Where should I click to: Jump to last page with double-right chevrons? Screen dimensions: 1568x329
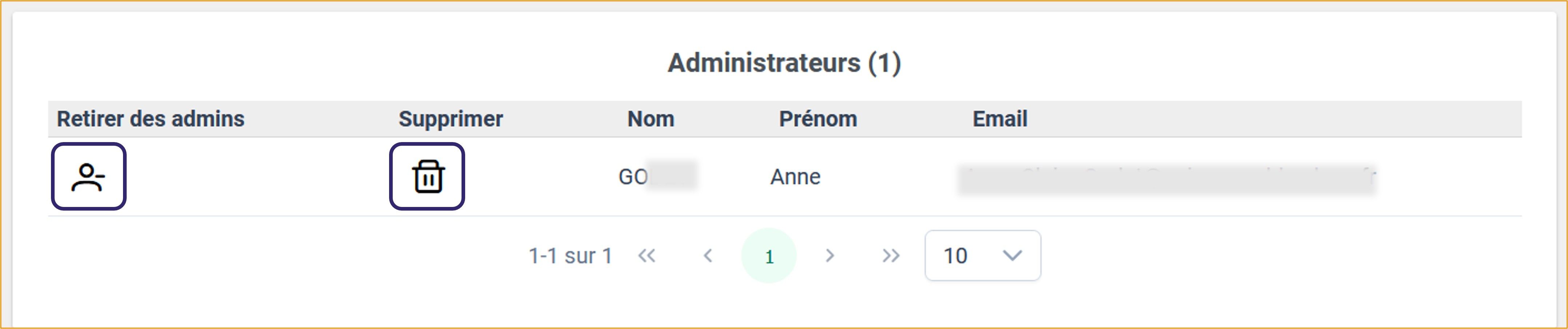click(891, 256)
